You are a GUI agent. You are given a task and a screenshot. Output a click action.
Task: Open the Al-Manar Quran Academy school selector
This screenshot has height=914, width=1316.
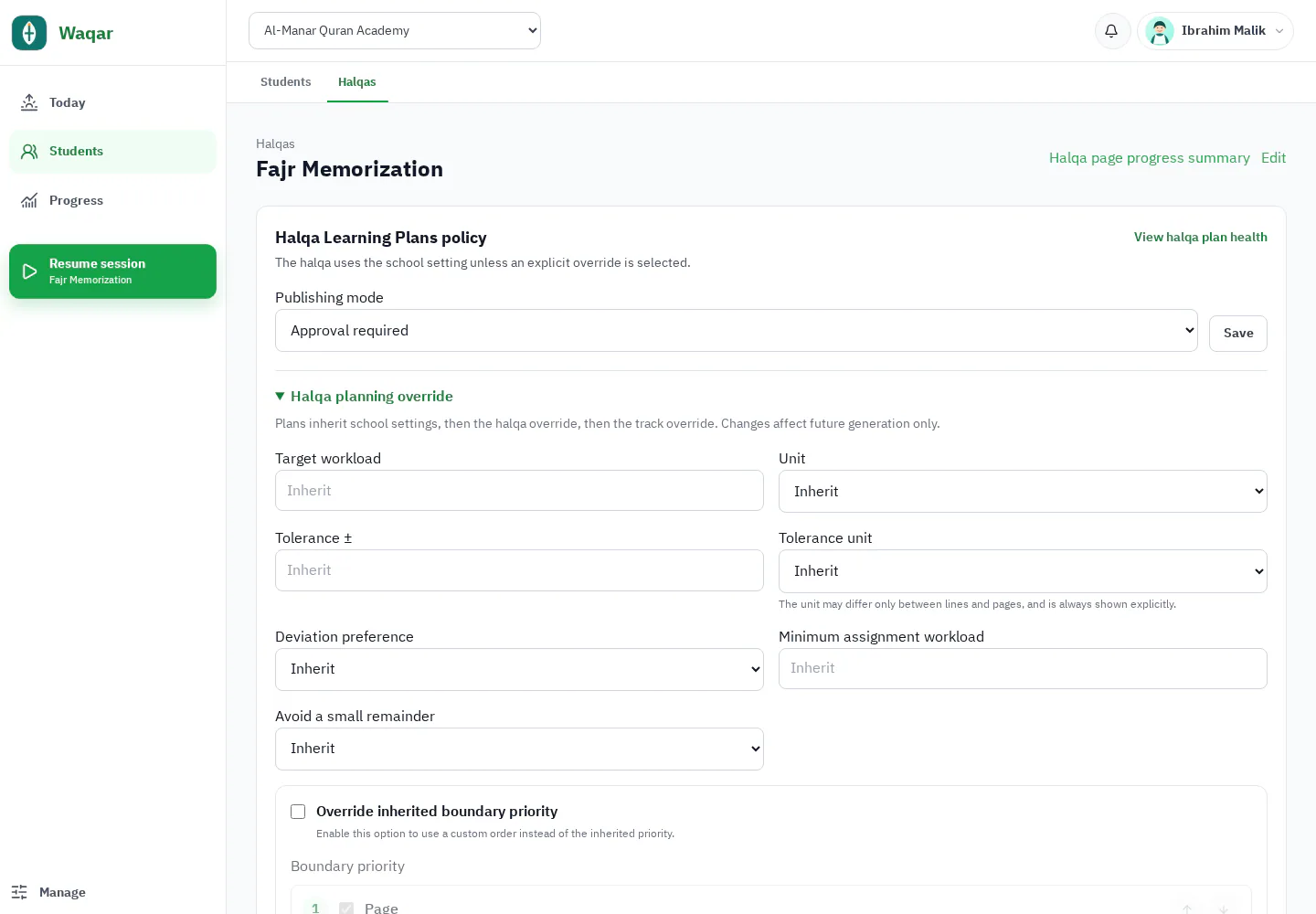(x=395, y=31)
